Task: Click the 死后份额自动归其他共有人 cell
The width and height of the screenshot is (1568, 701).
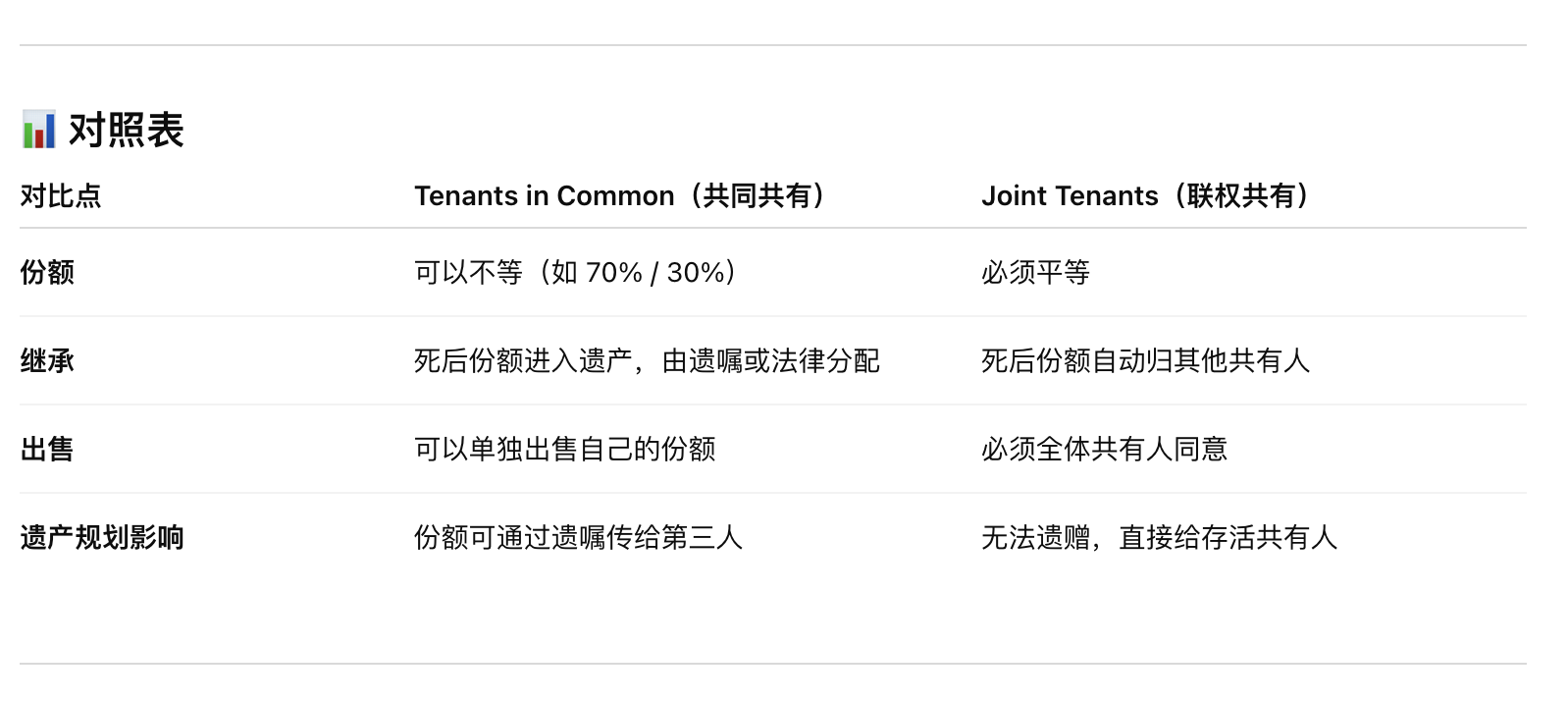Action: point(1146,360)
